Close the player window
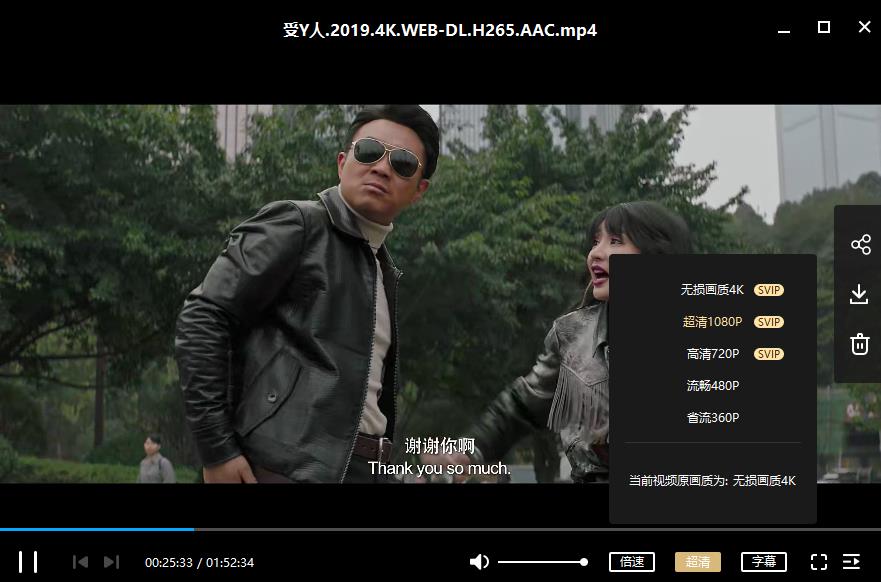This screenshot has width=881, height=582. (865, 27)
